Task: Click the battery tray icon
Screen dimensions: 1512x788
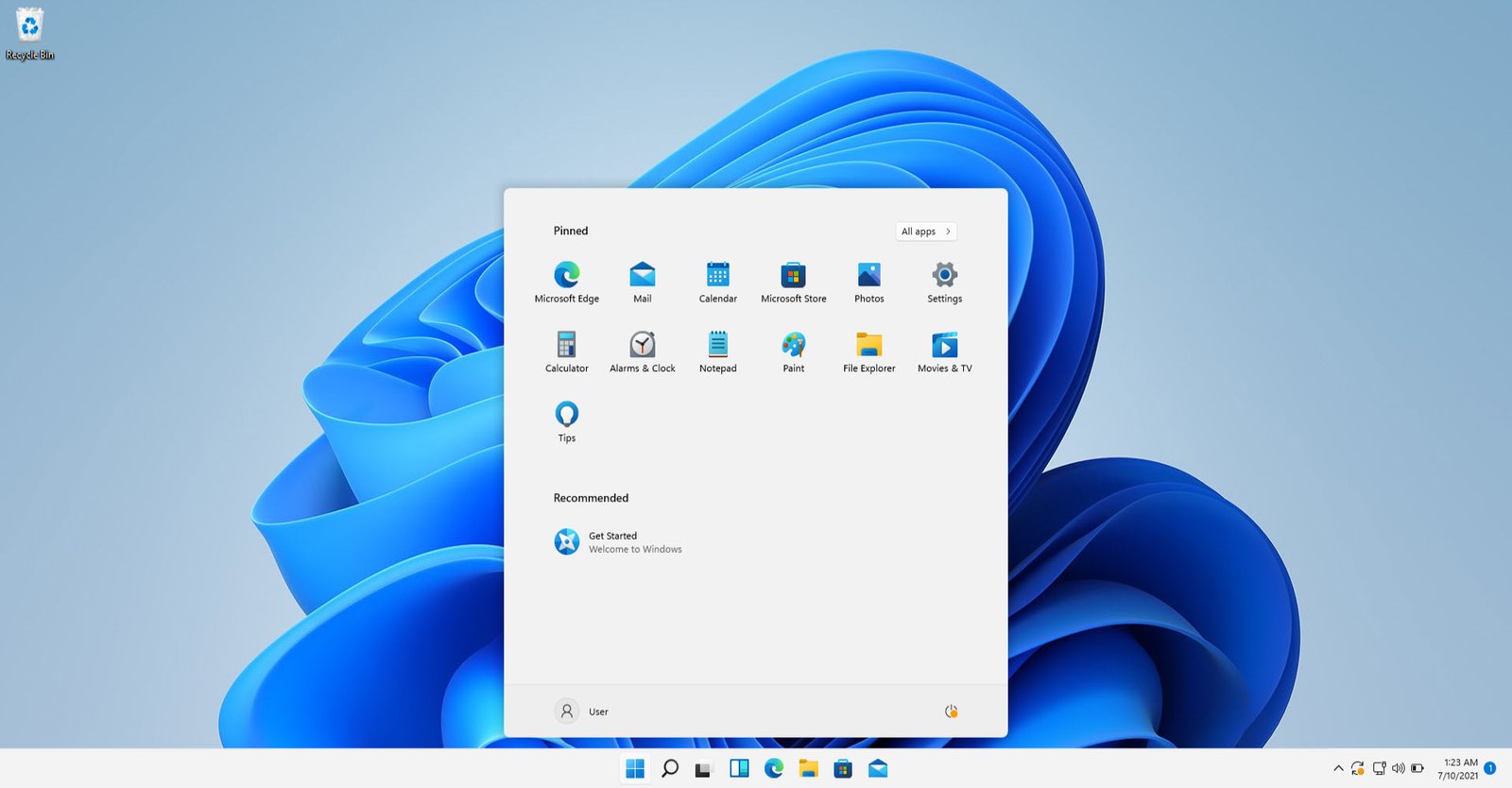Action: [1417, 768]
